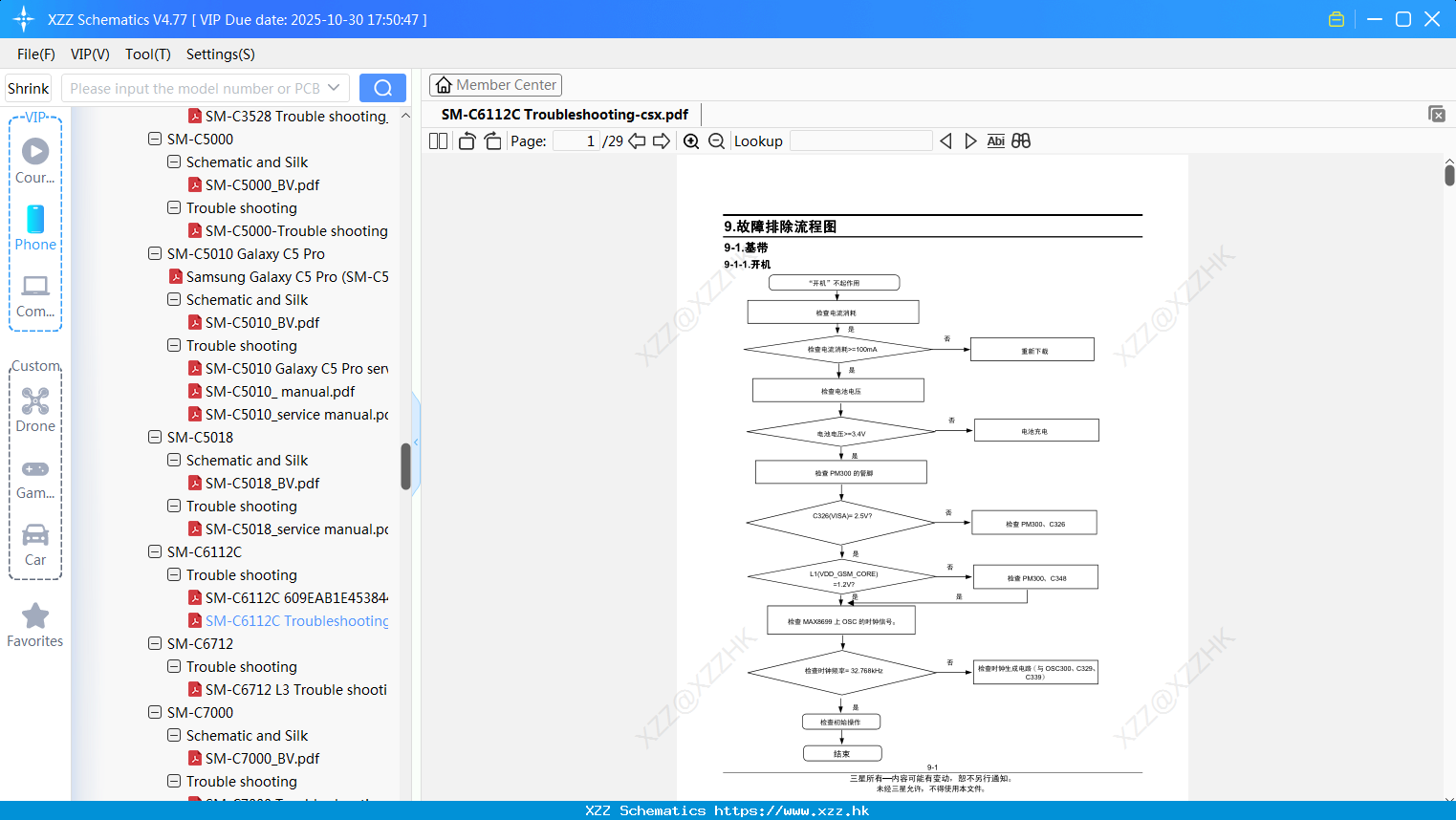Viewport: 1456px width, 820px height.
Task: Collapse SM-C5010 Galaxy C5 Pro node
Action: (155, 253)
